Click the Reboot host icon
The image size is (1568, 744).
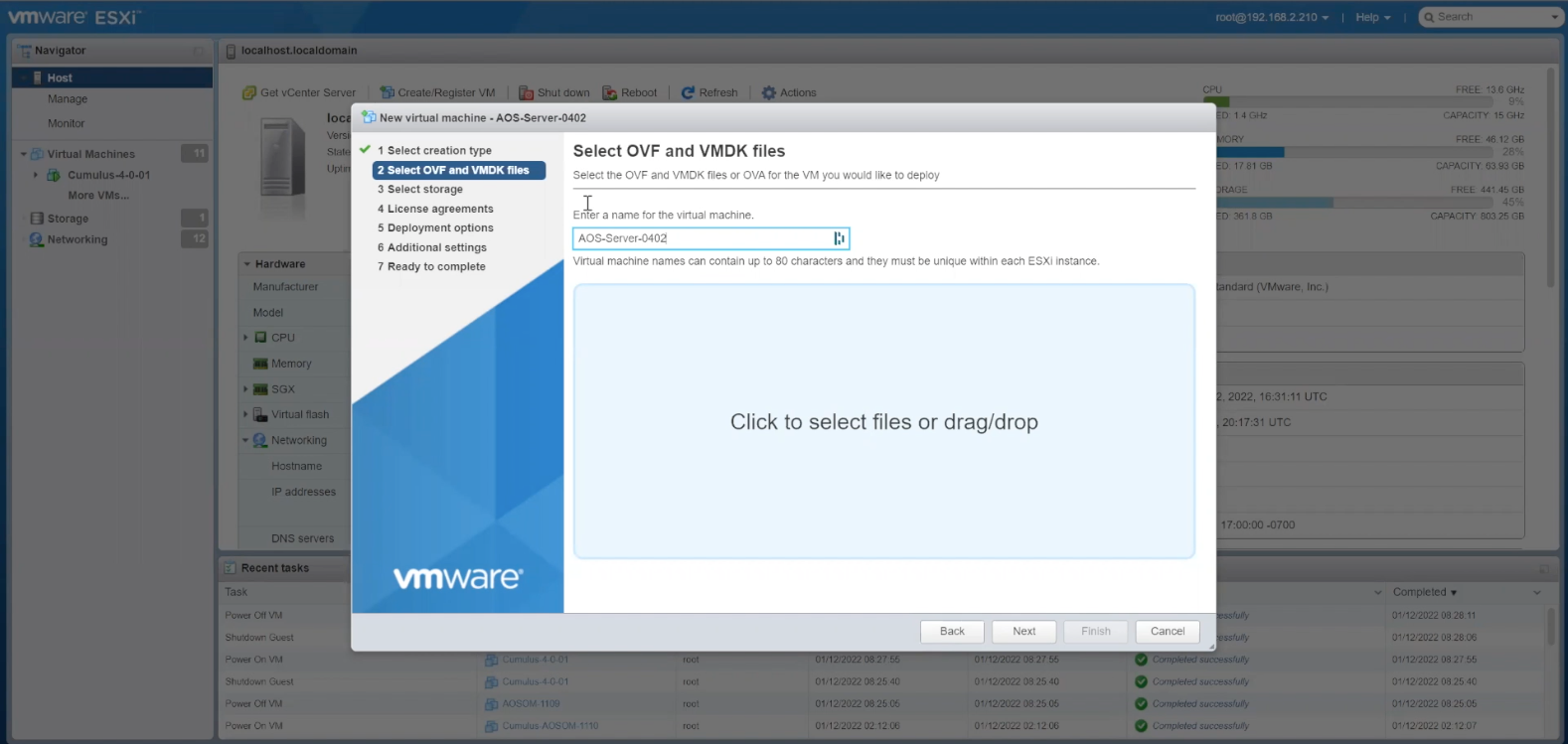pyautogui.click(x=610, y=92)
